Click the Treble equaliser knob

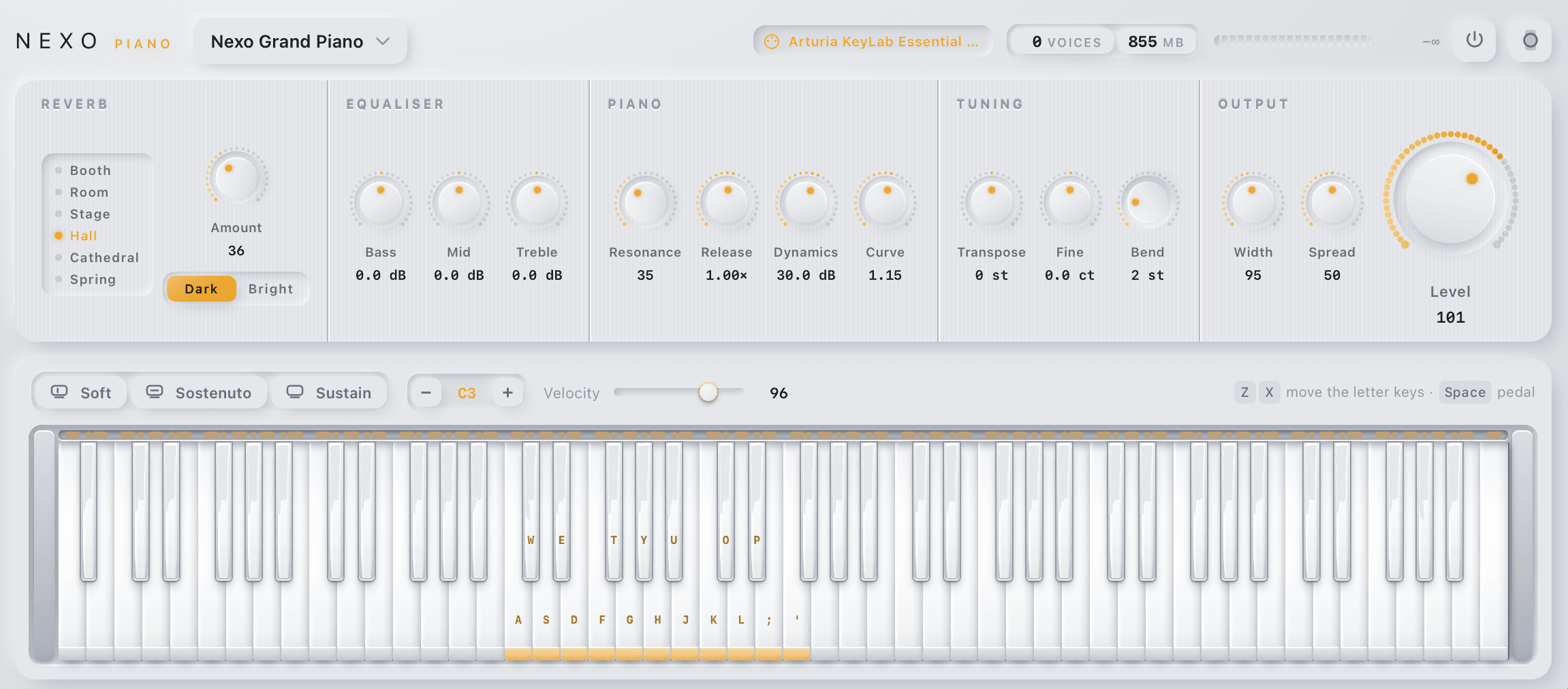(x=537, y=202)
